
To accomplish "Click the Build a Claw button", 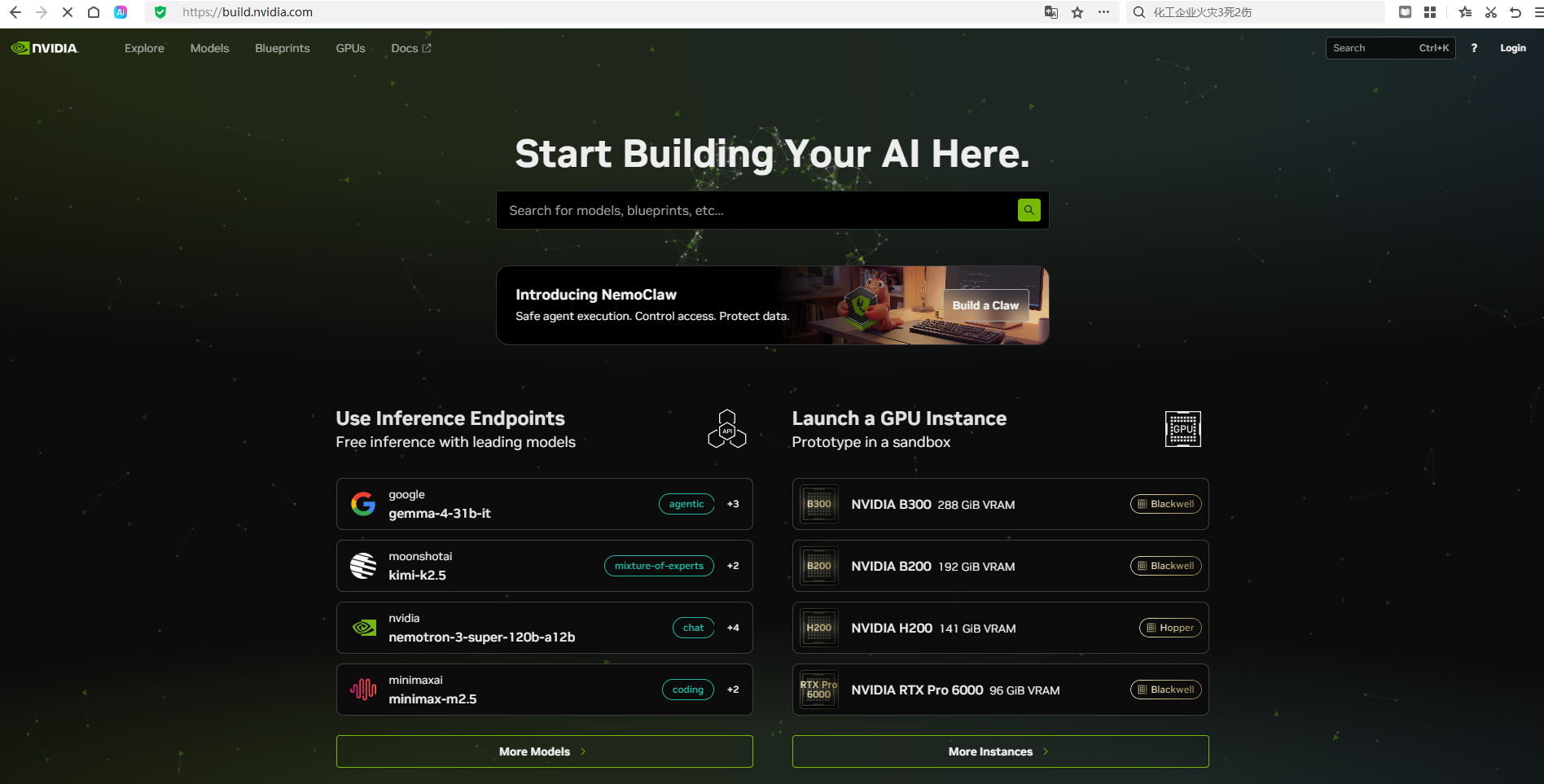I will click(x=986, y=305).
